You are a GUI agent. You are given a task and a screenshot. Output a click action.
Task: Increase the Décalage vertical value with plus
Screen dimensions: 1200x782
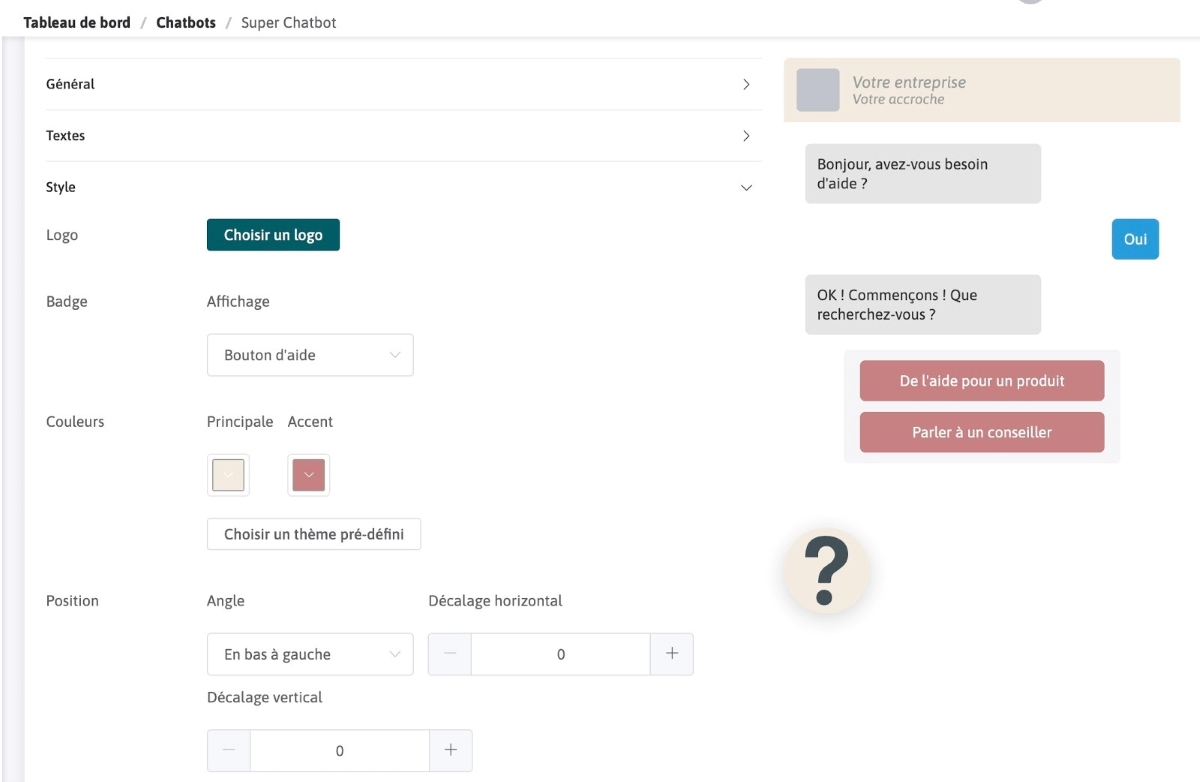(x=450, y=750)
